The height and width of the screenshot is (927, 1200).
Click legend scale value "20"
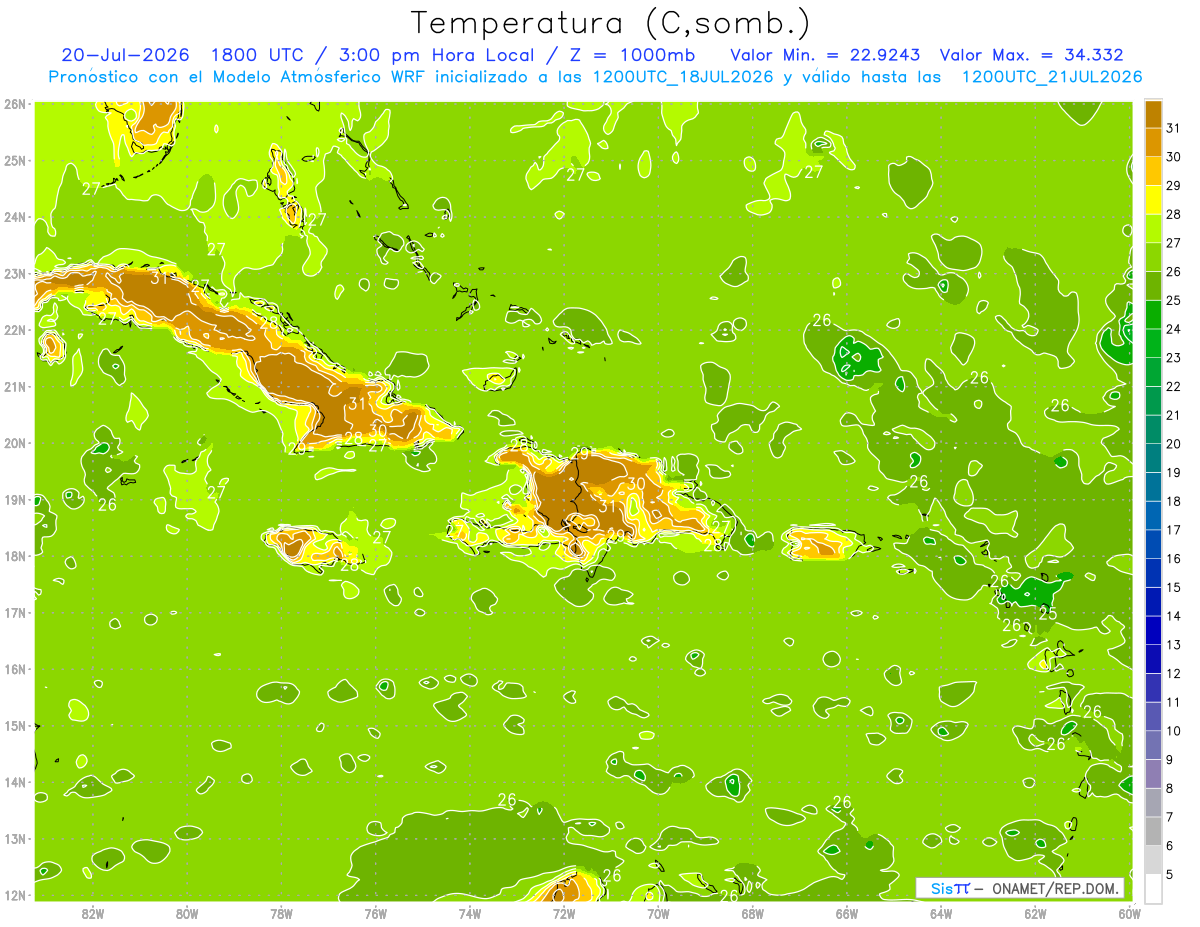pos(1173,444)
